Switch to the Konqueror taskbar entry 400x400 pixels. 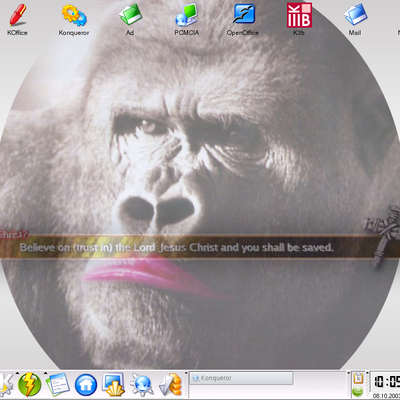point(241,378)
